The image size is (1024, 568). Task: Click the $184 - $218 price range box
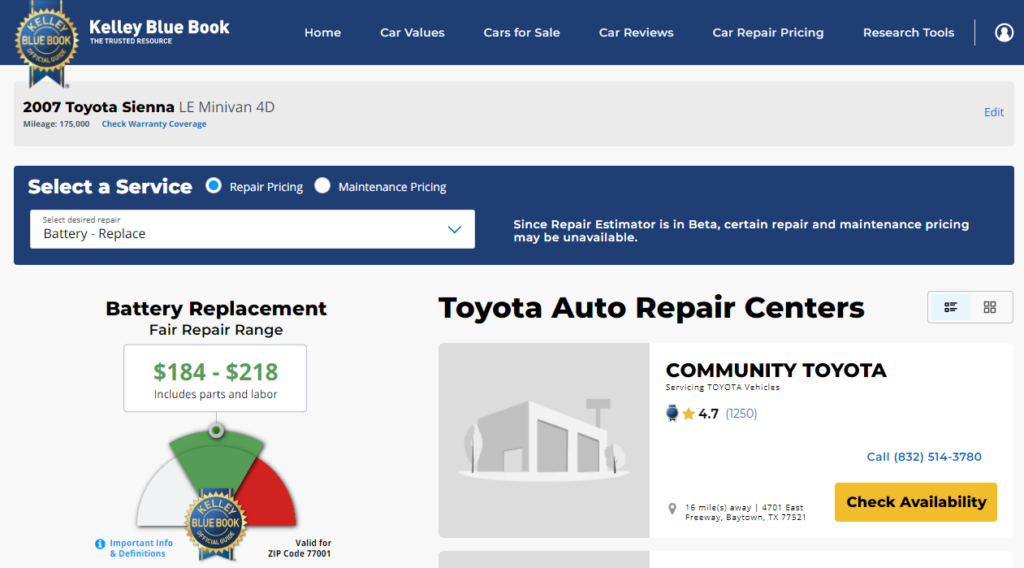(215, 378)
